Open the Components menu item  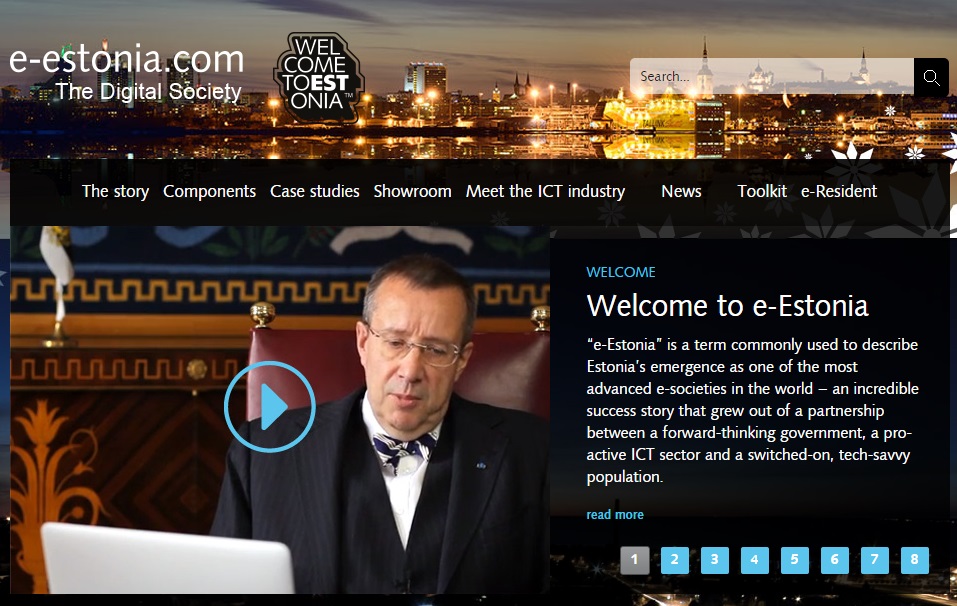209,192
